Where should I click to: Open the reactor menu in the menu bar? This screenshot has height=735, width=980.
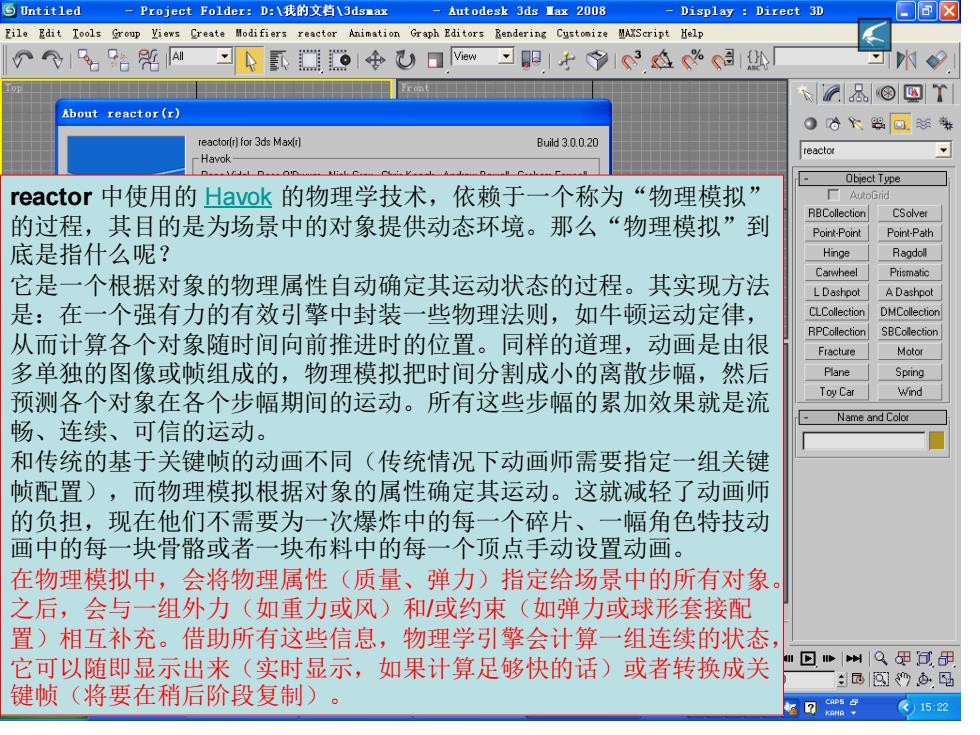click(317, 33)
